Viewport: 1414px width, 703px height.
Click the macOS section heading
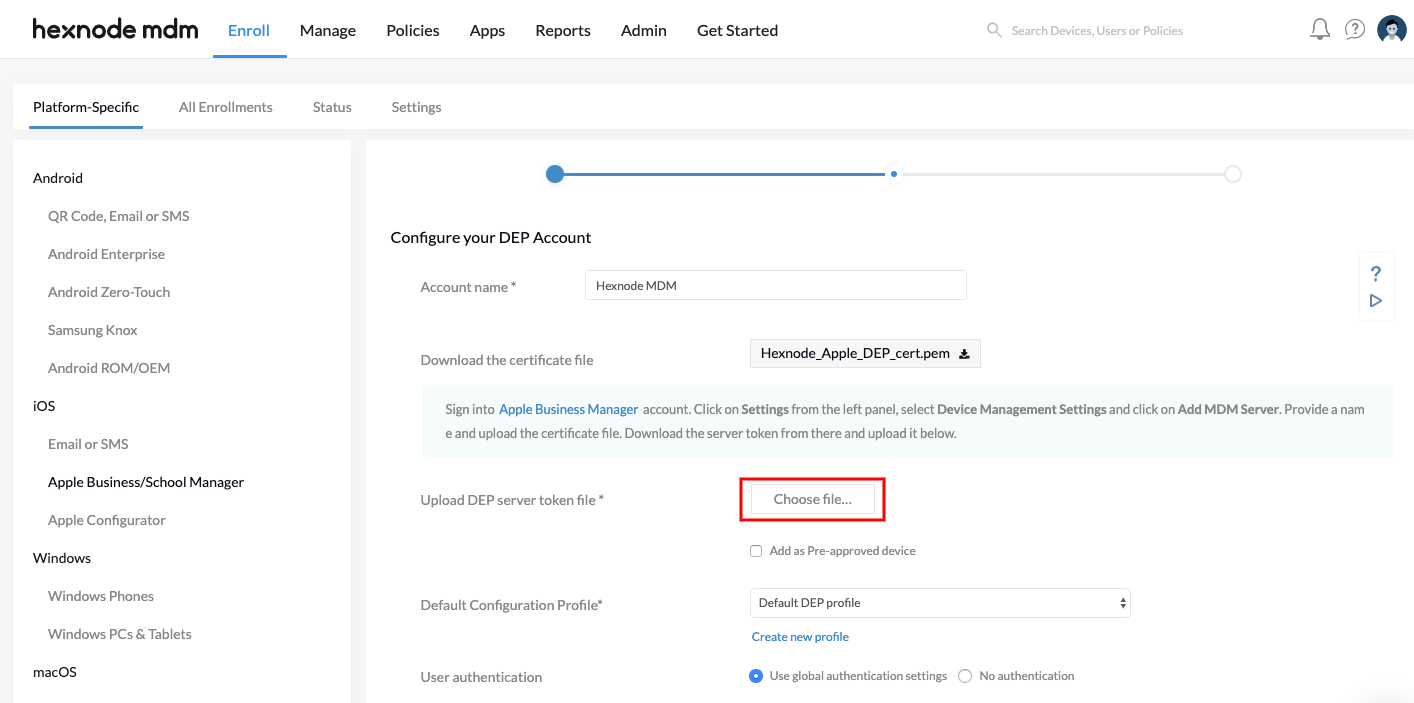pos(55,672)
